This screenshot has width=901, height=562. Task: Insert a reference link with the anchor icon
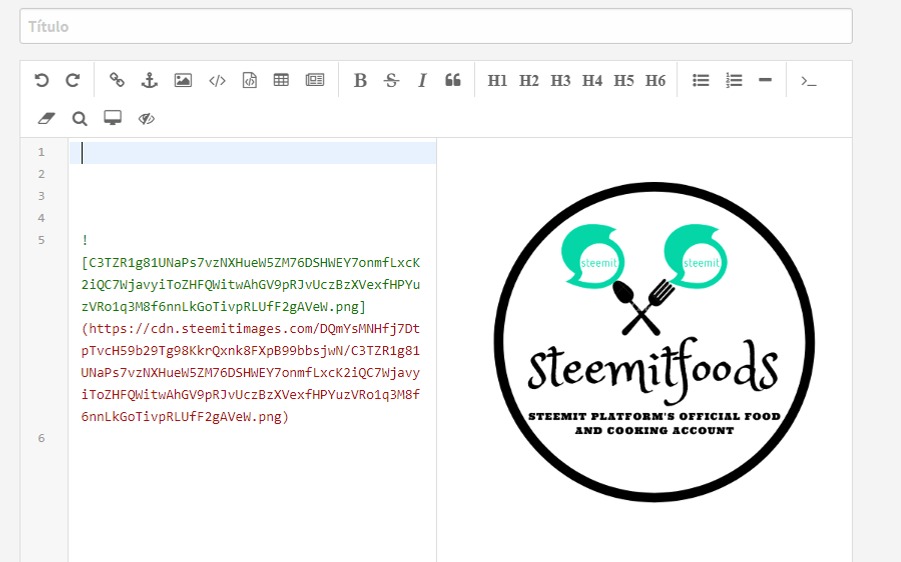point(149,80)
